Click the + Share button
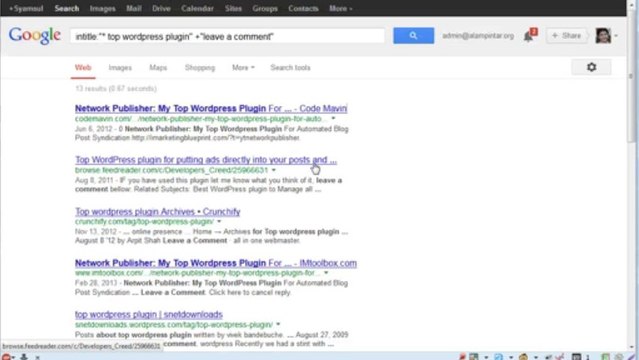The height and width of the screenshot is (360, 639). coord(566,36)
